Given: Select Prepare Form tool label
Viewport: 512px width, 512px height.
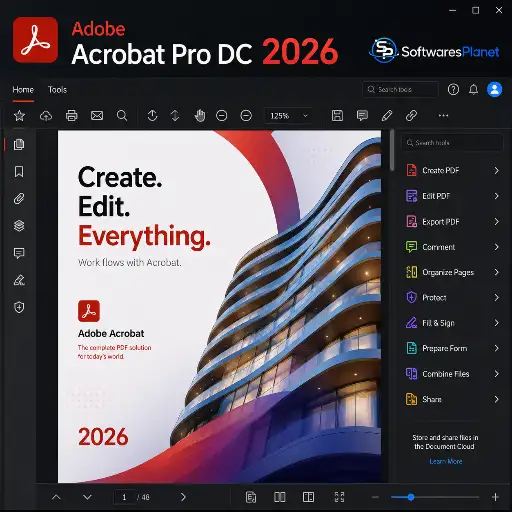Looking at the screenshot, I should (x=445, y=348).
